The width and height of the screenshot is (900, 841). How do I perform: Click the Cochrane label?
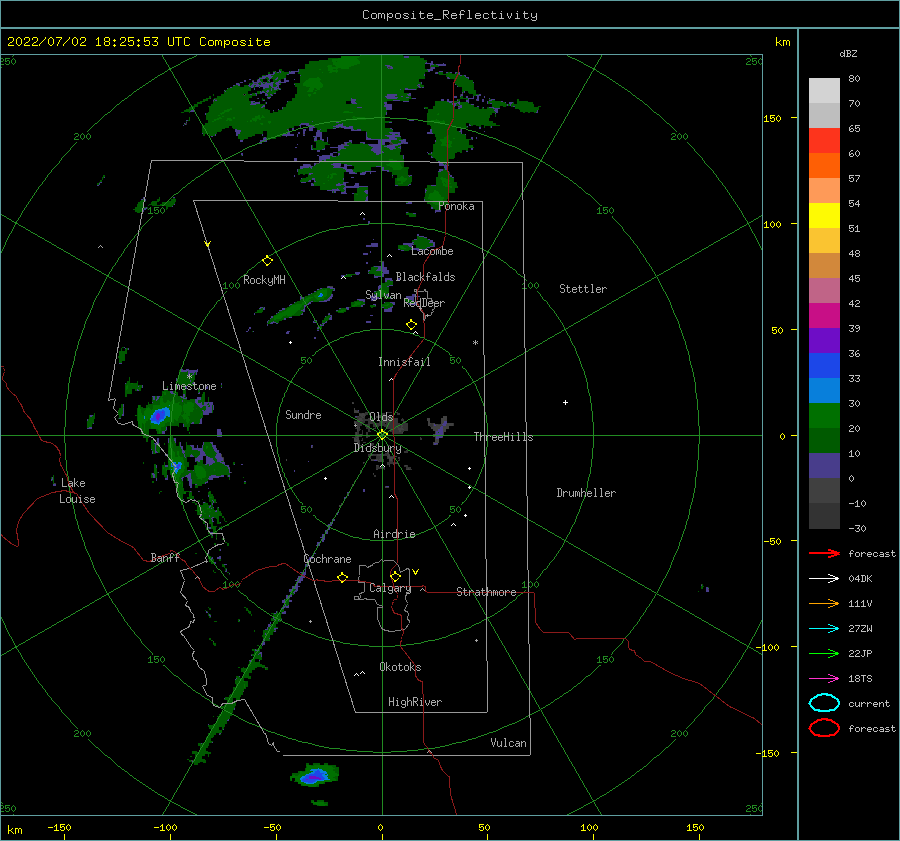(327, 559)
